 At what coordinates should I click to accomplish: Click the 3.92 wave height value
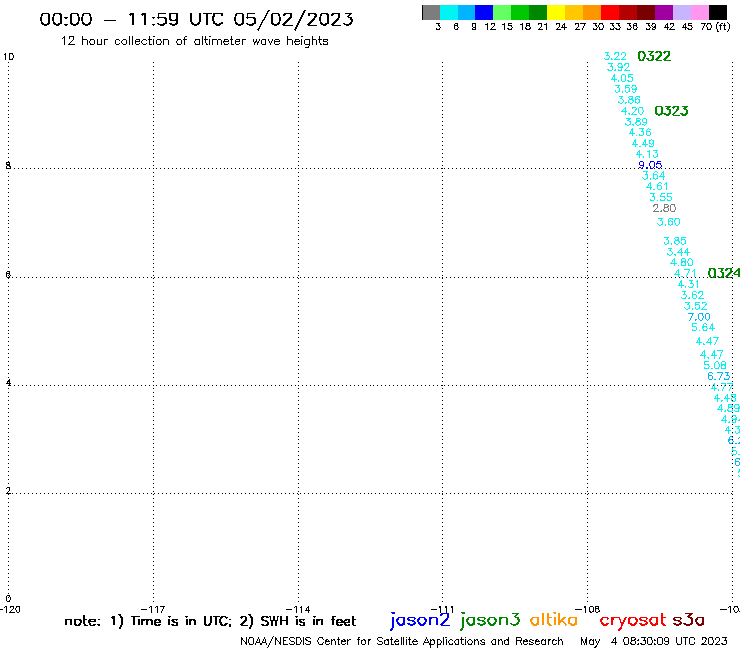tap(618, 67)
